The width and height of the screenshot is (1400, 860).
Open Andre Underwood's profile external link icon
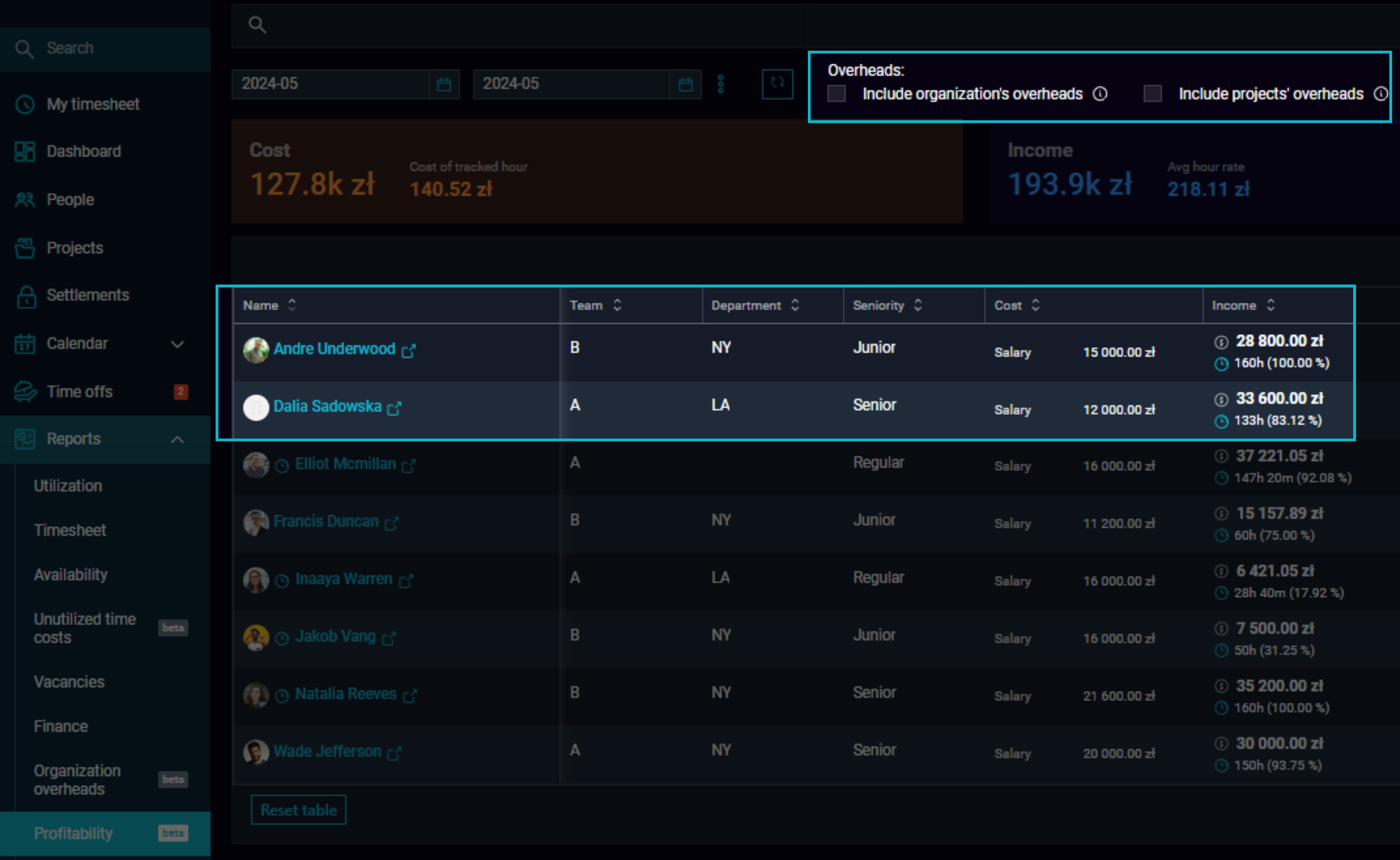click(408, 350)
